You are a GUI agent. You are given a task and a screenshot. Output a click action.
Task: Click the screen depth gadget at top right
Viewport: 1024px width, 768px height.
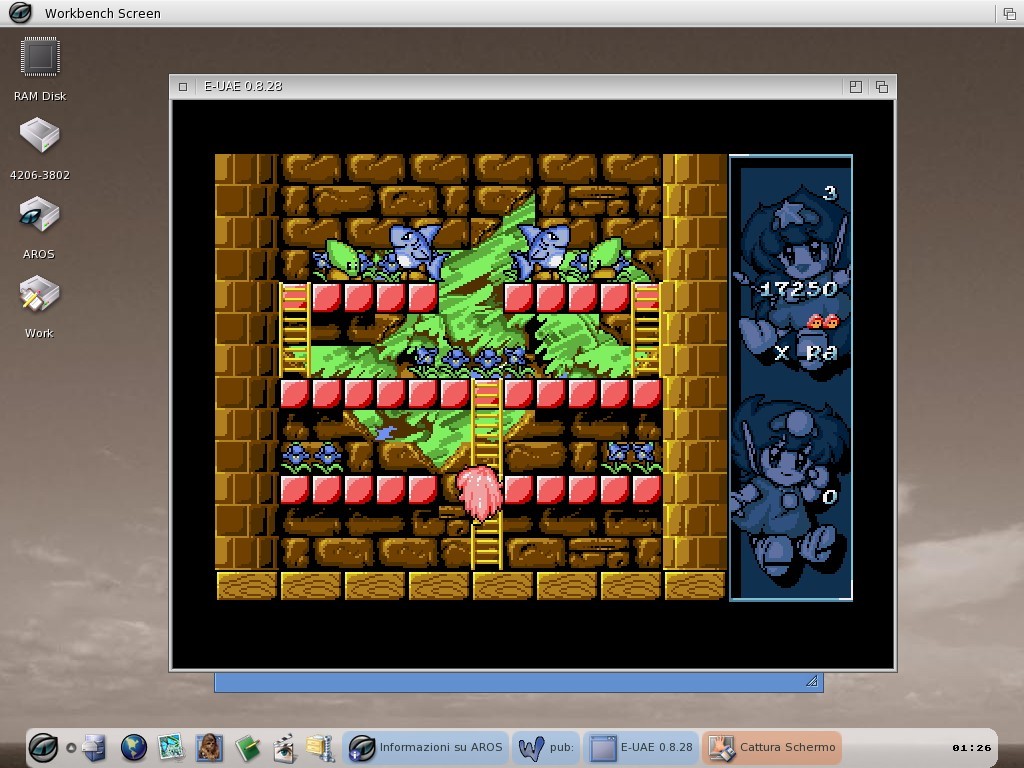pos(1009,13)
